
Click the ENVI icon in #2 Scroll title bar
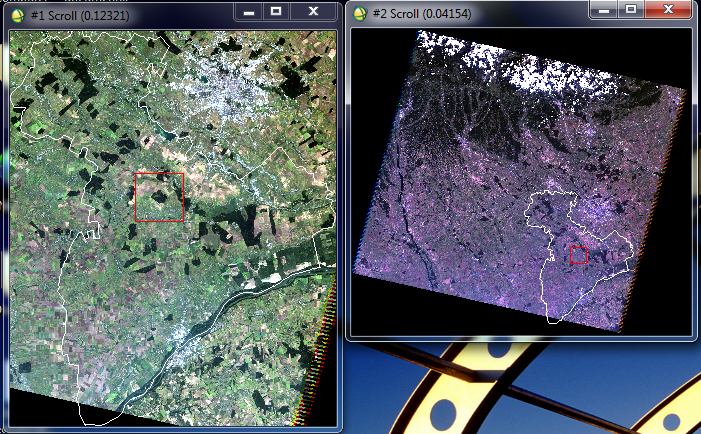click(360, 14)
